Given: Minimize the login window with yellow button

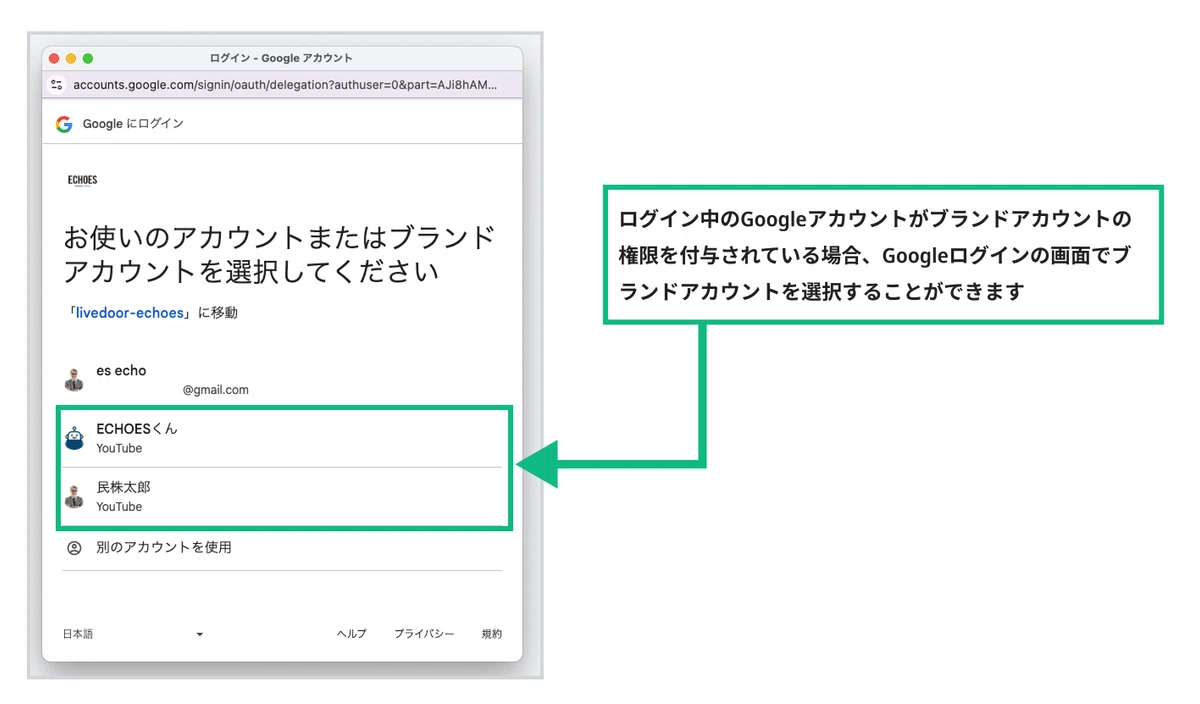Looking at the screenshot, I should [x=71, y=58].
